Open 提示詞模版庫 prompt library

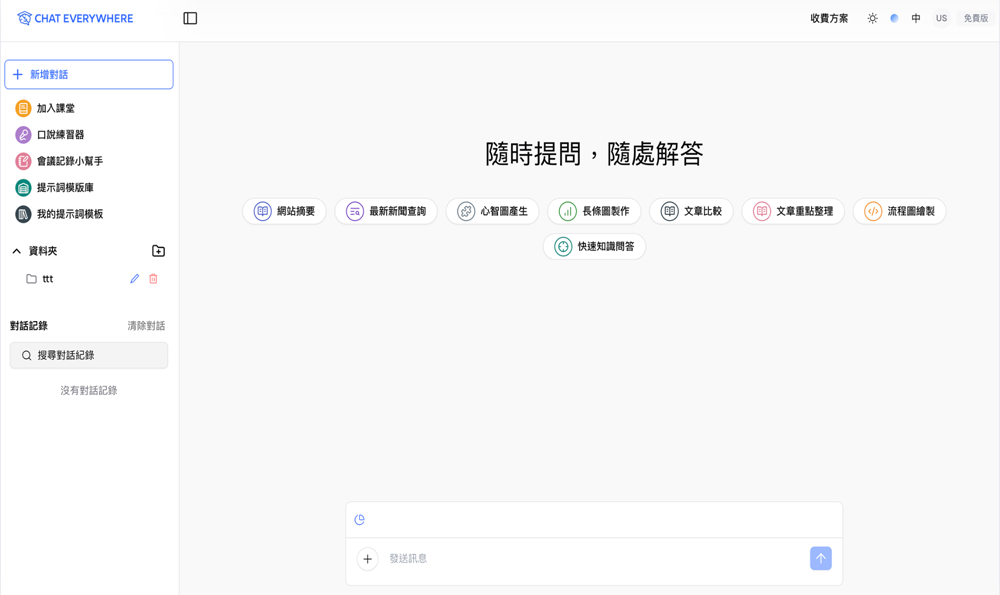[54, 187]
